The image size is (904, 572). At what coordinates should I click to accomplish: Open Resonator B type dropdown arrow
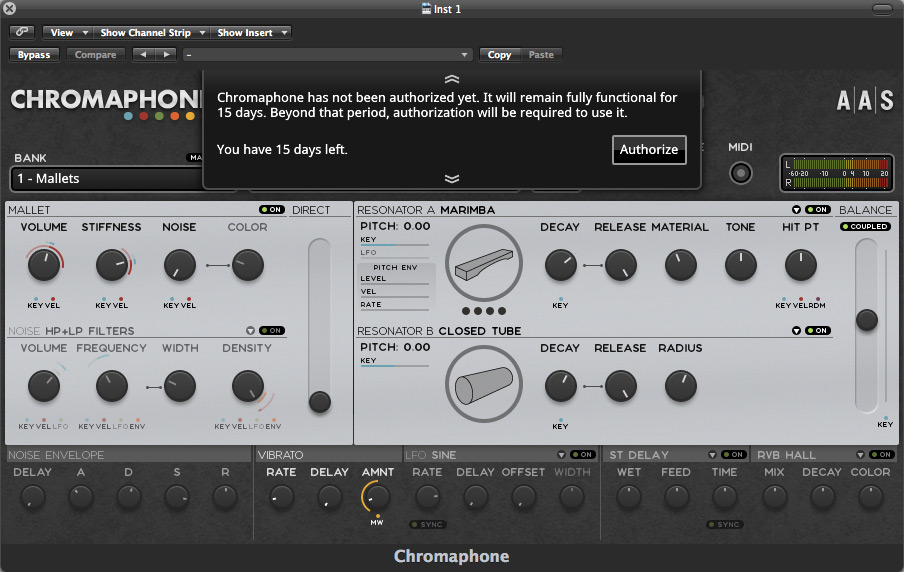point(796,330)
